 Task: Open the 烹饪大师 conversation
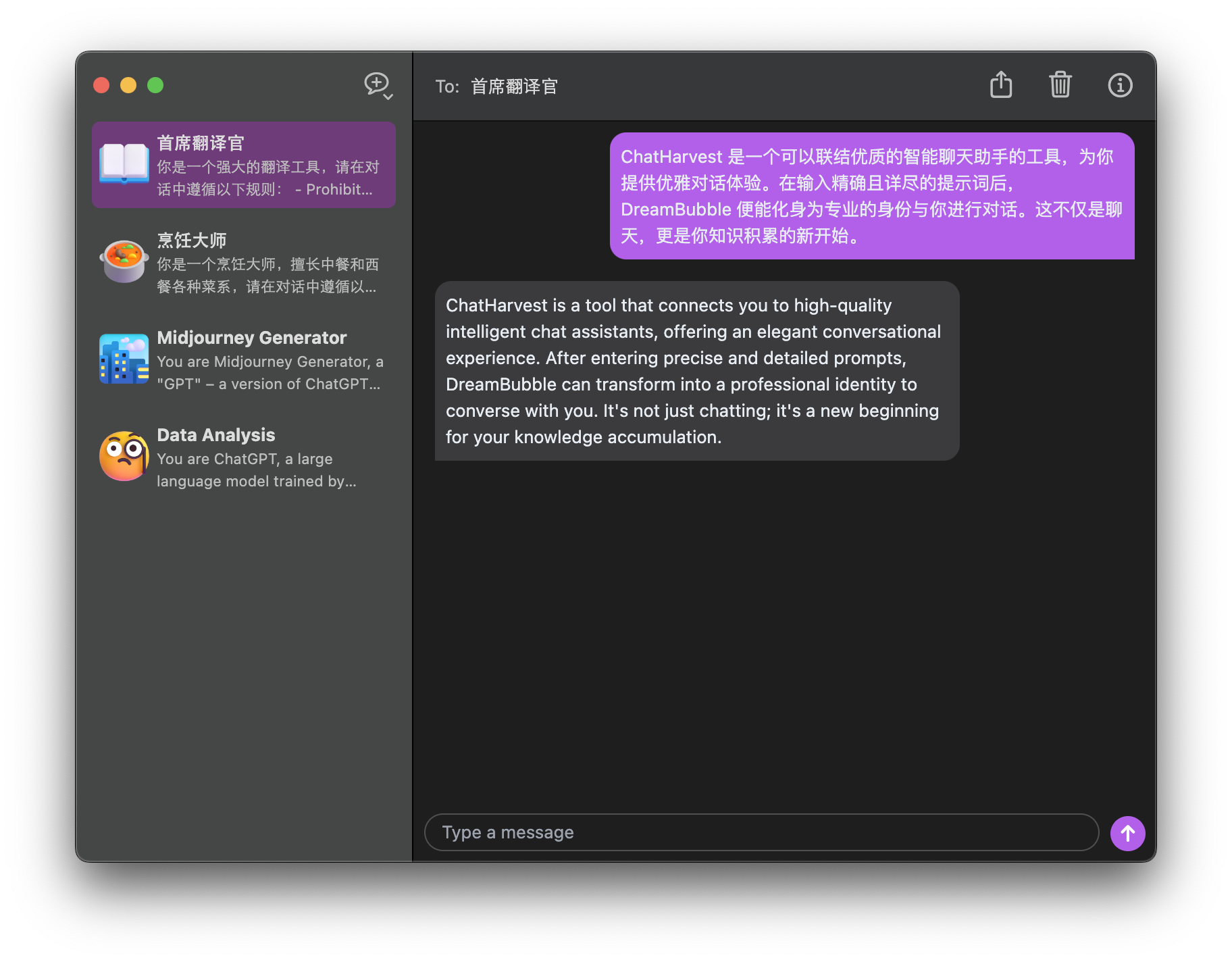pos(244,262)
